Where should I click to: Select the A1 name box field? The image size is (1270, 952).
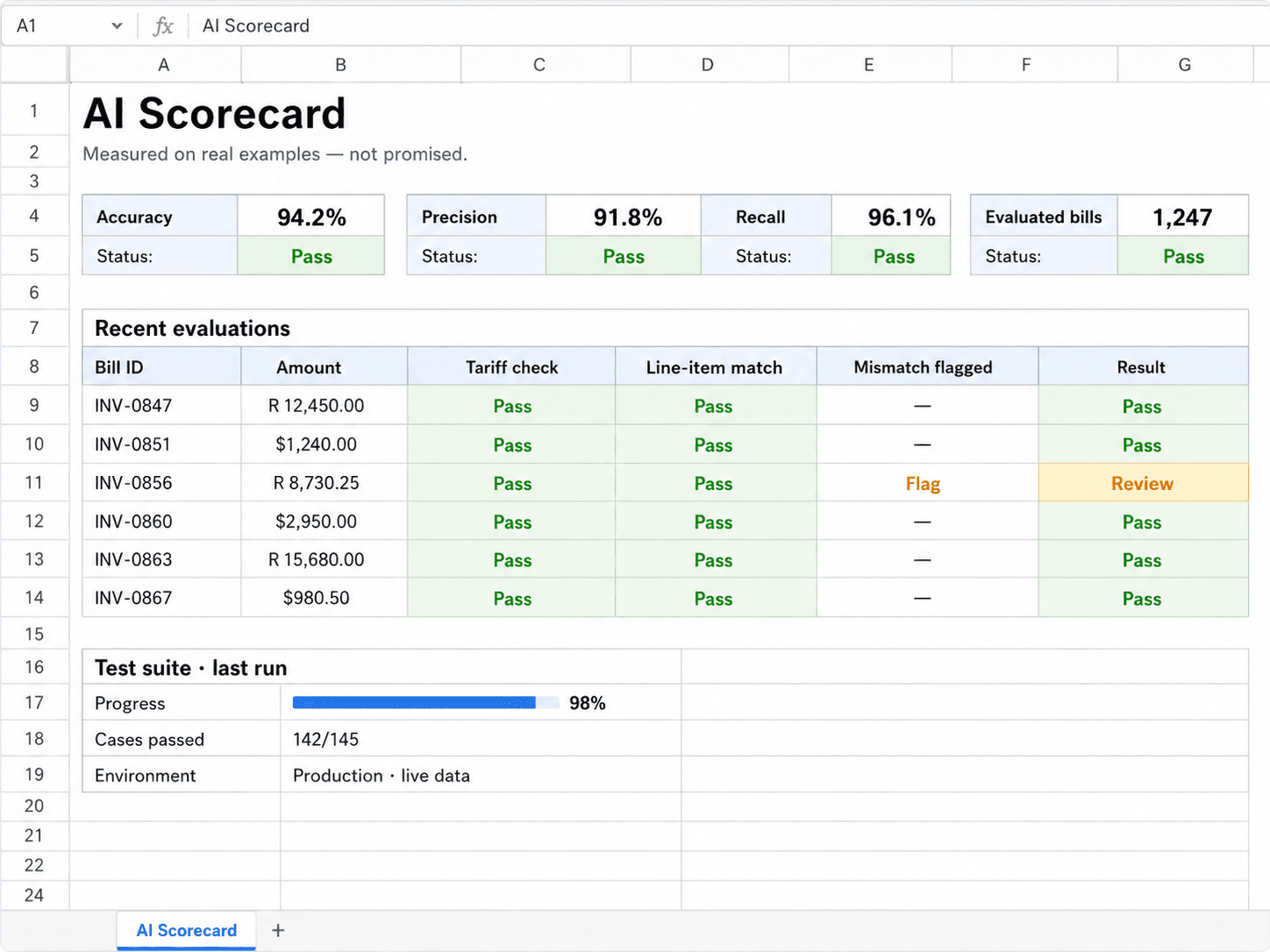coord(68,25)
